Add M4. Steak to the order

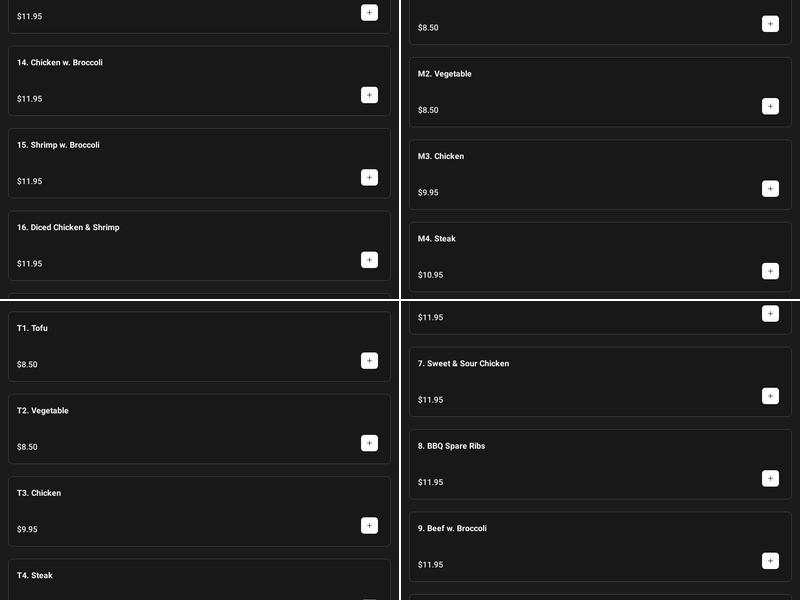point(770,271)
